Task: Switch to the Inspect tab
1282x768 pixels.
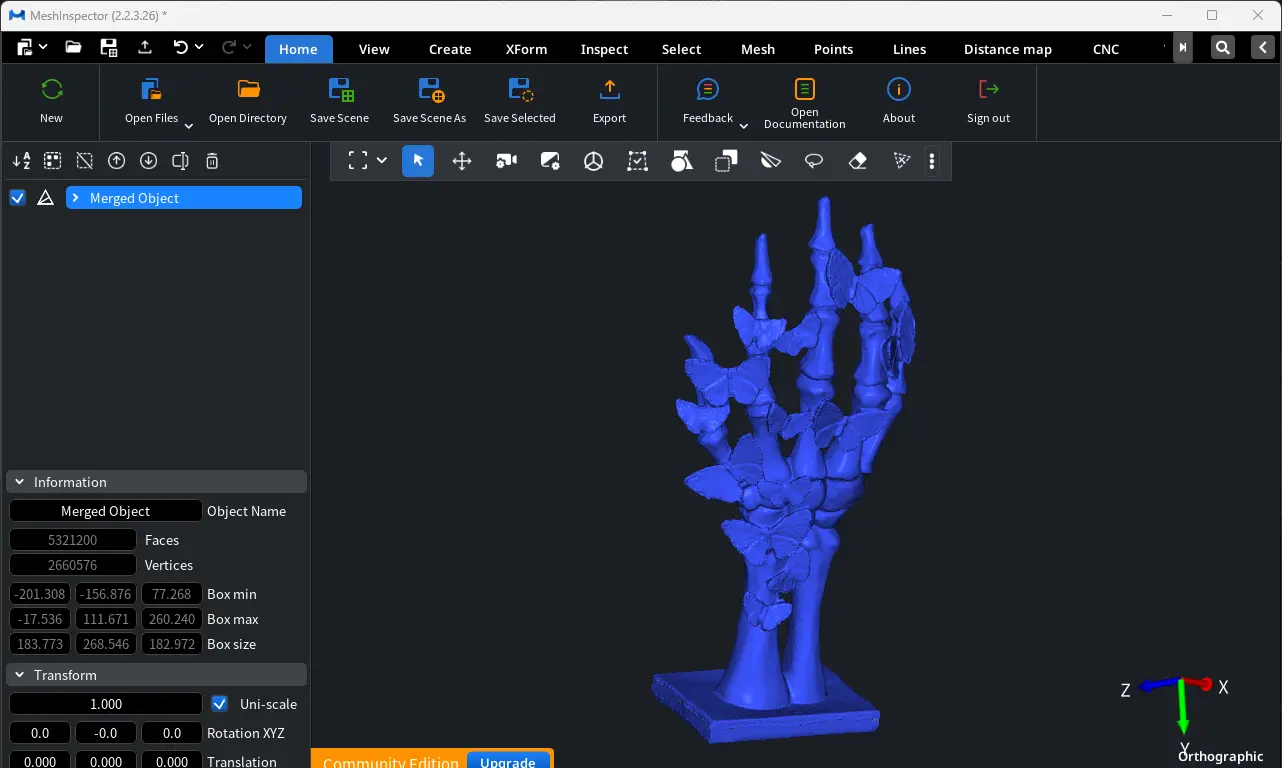Action: (x=604, y=49)
